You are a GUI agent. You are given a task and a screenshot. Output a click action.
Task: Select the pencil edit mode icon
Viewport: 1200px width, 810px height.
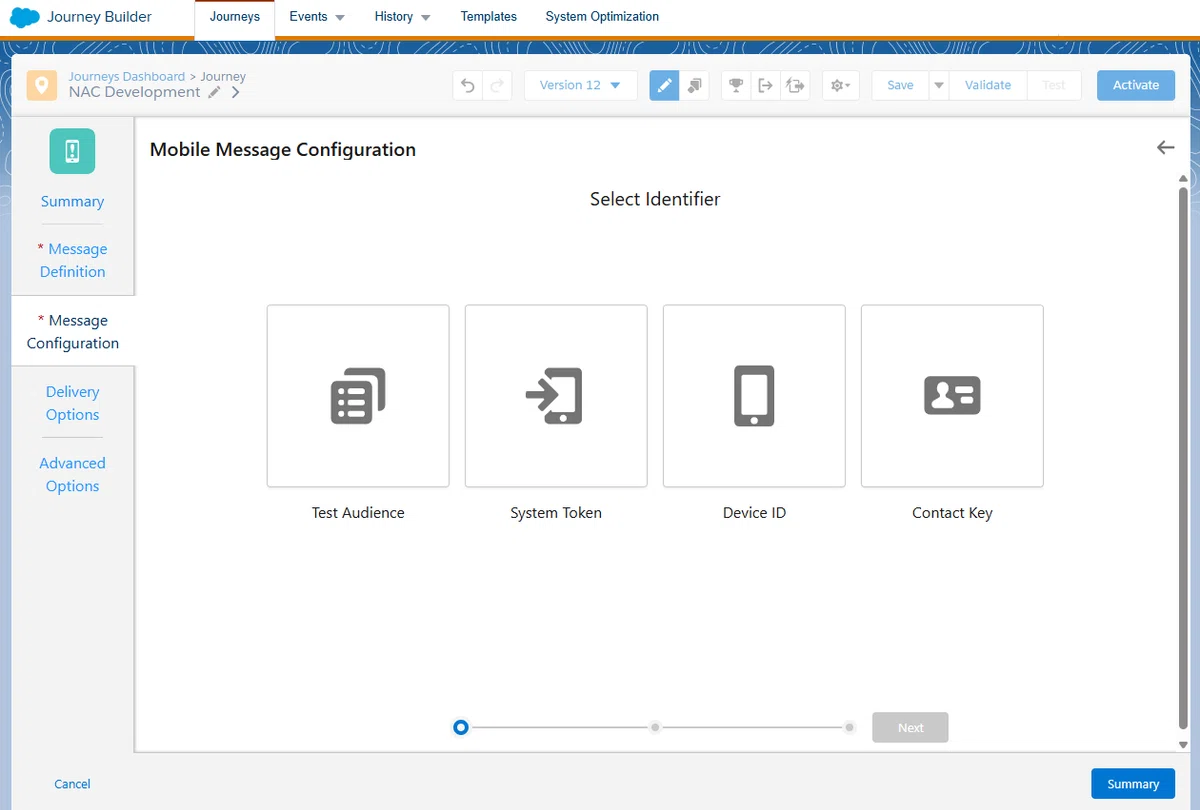664,85
